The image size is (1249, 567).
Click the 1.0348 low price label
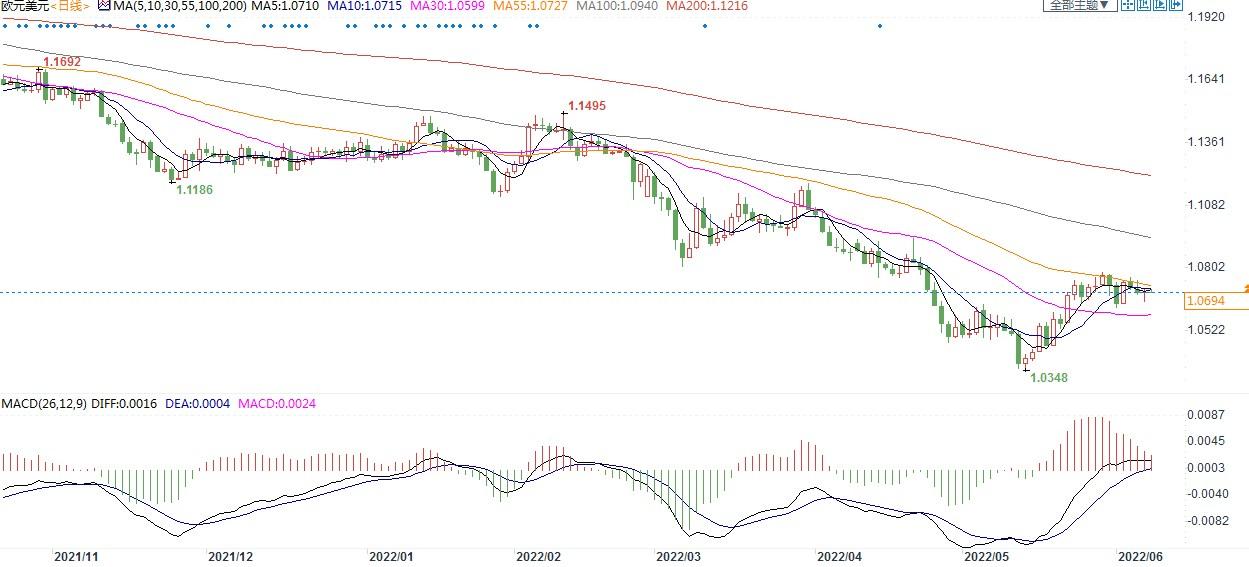click(1049, 378)
